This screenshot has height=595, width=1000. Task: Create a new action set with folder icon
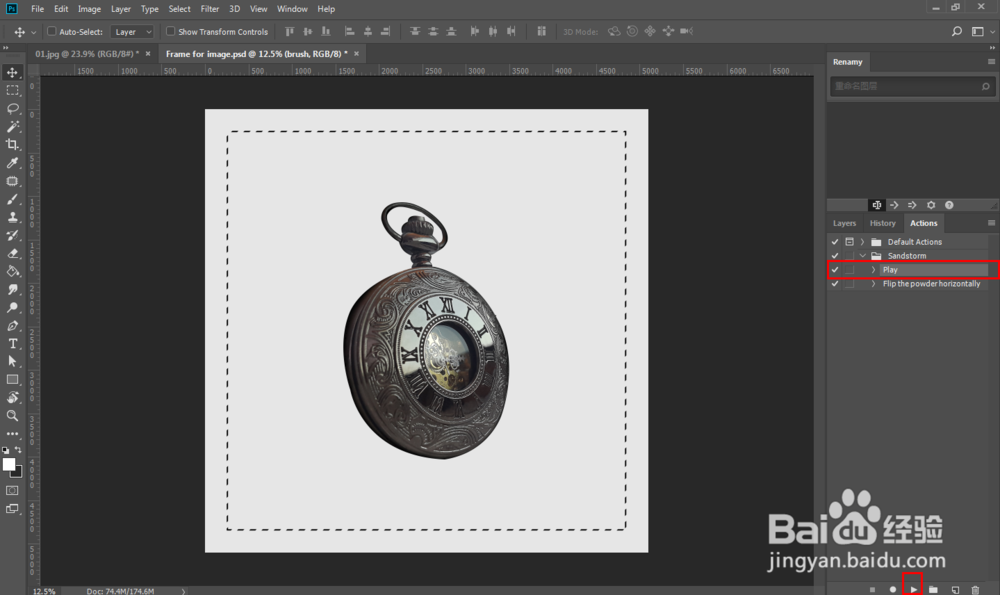pyautogui.click(x=934, y=590)
